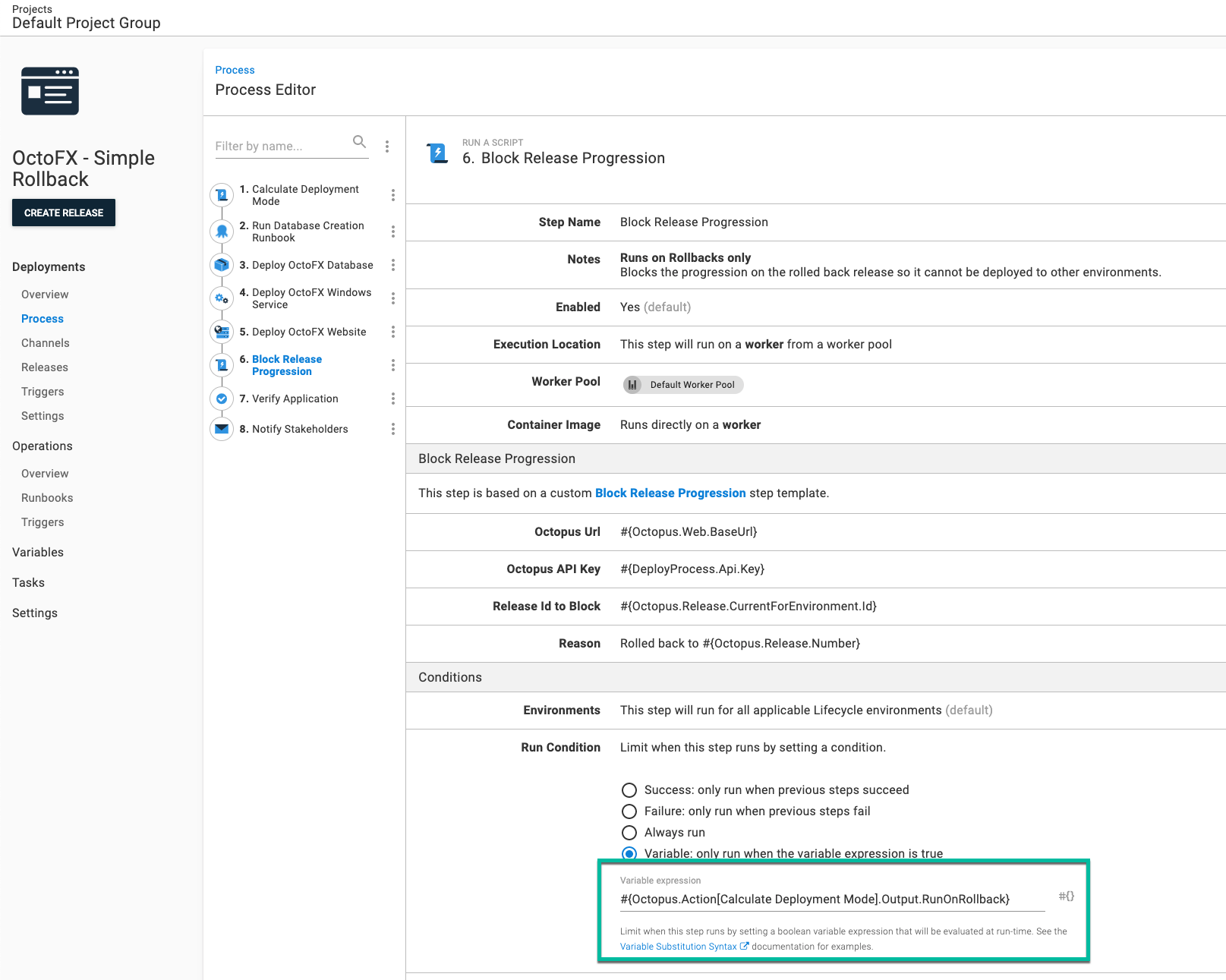Open Channels in the Deployments sidebar
Screen dimensions: 1226x980
pyautogui.click(x=46, y=343)
